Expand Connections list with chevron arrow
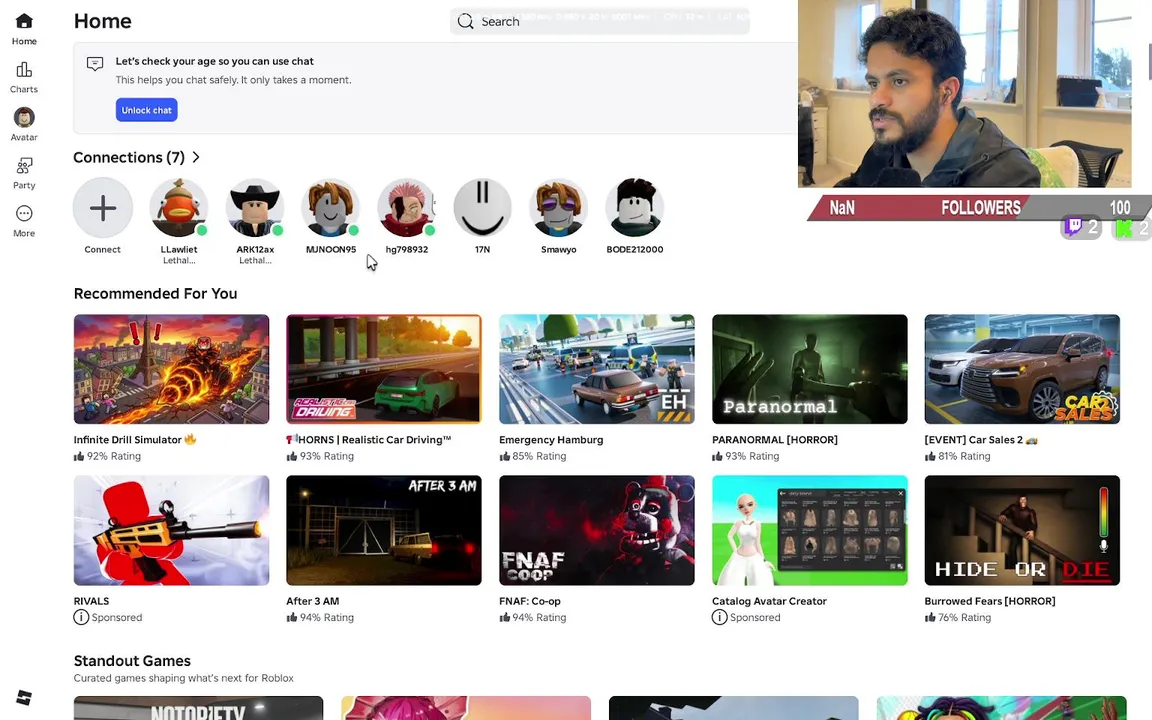Screen dimensions: 1152x720 tap(196, 157)
